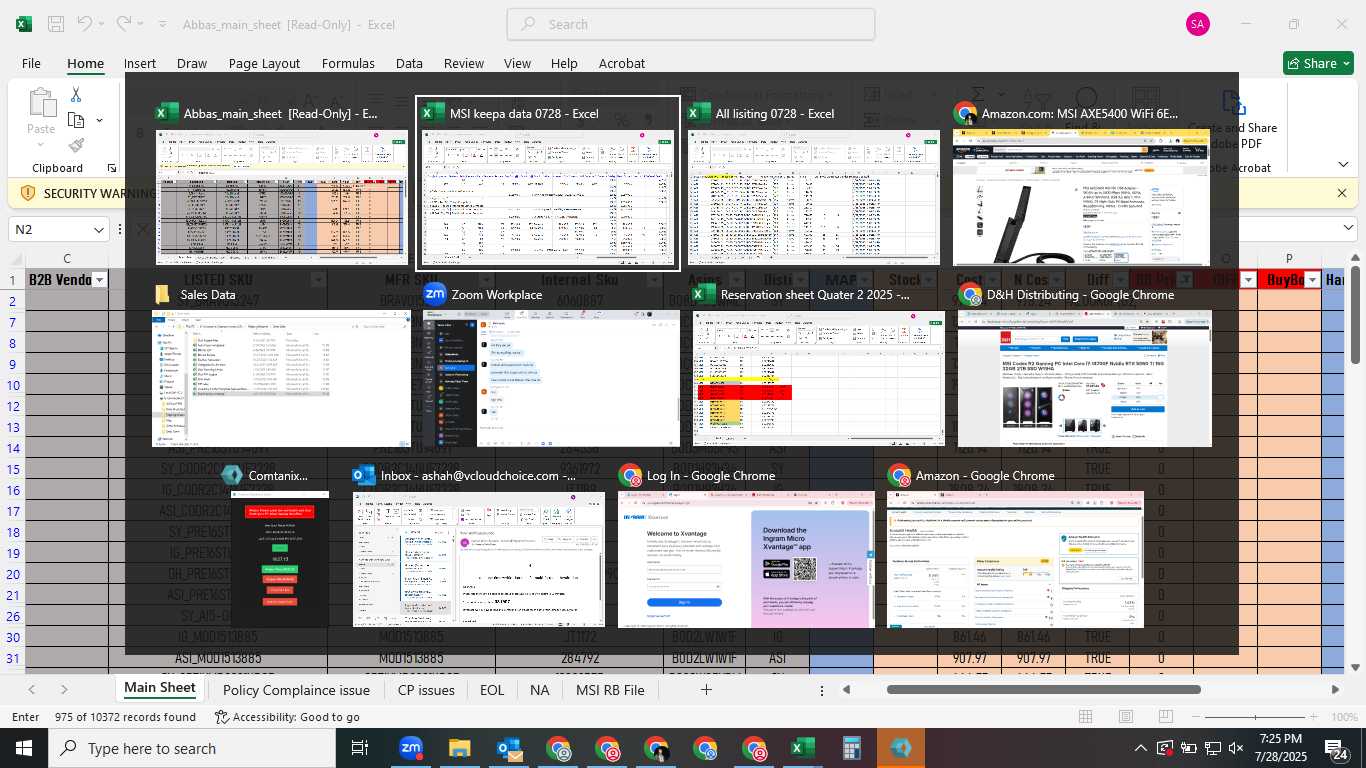Switch to Normal view icon in status bar

point(1085,717)
